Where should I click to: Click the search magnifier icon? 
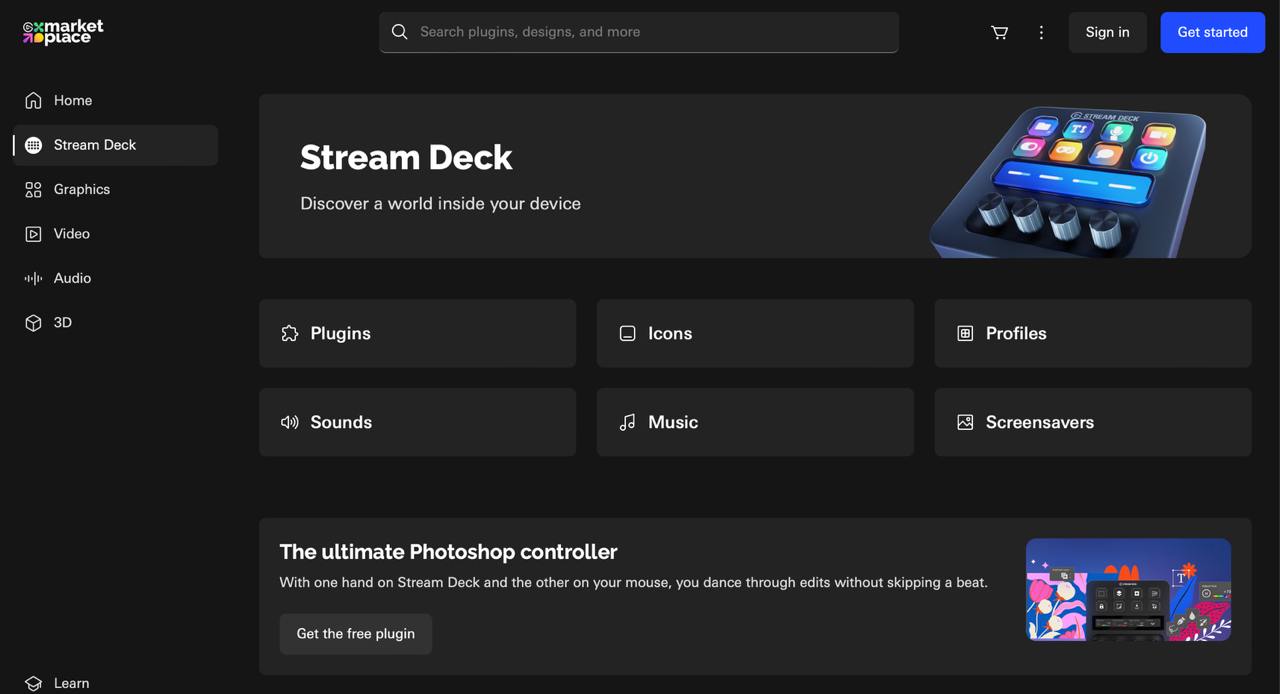(x=400, y=32)
